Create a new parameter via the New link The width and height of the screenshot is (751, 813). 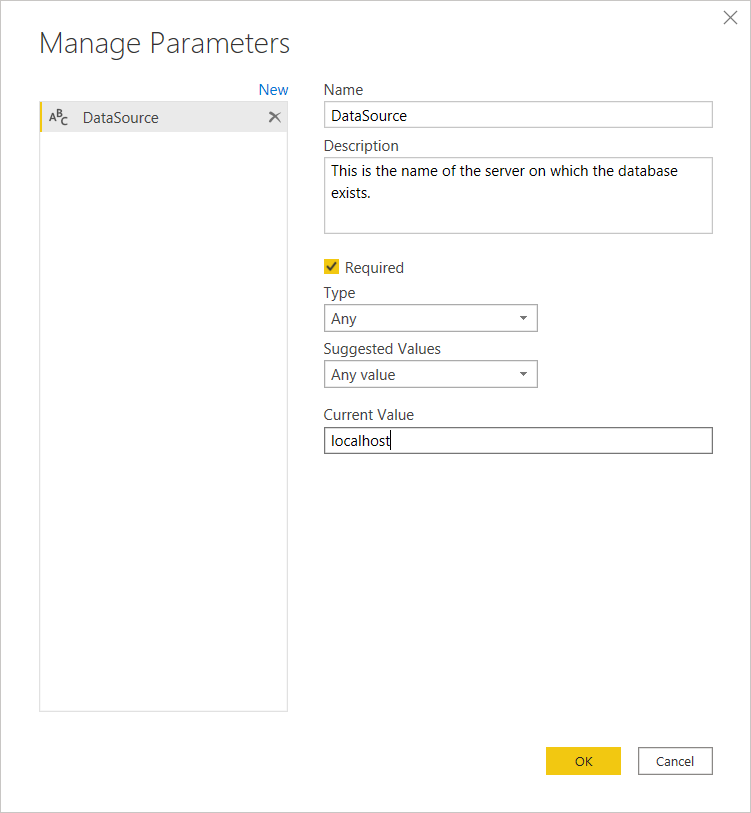click(273, 90)
